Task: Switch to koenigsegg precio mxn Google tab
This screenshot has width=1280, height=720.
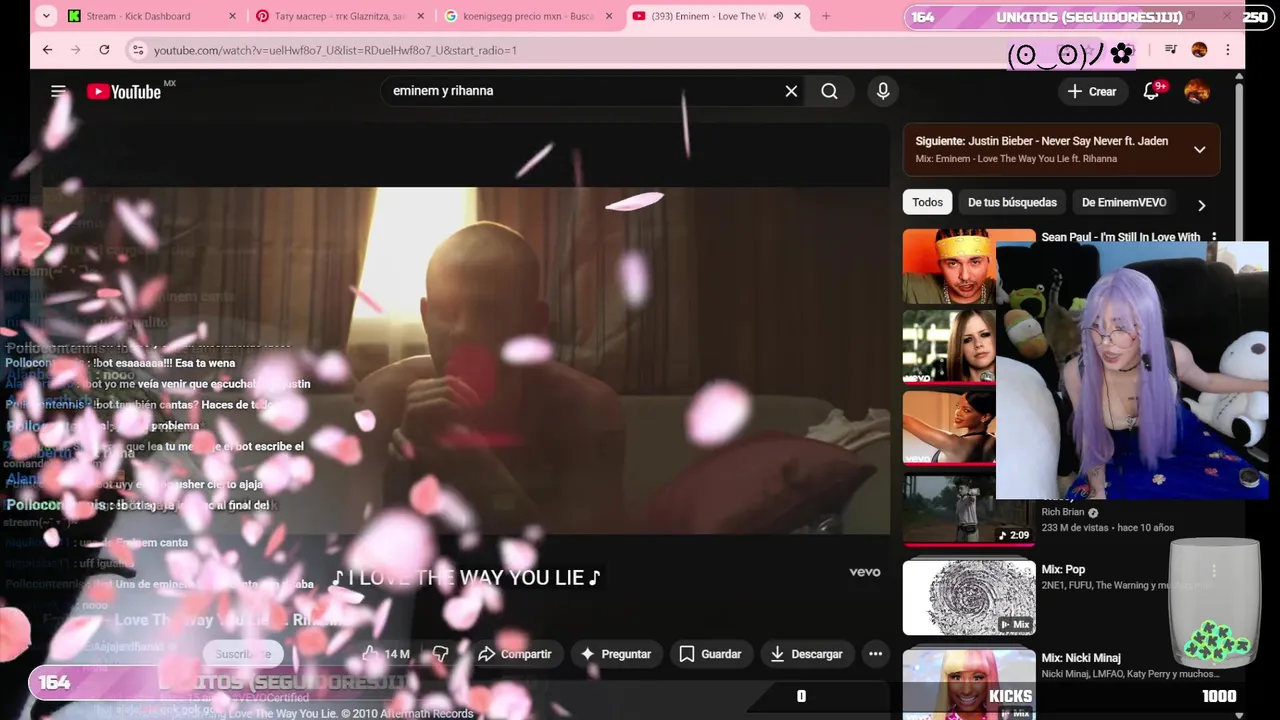Action: tap(528, 16)
